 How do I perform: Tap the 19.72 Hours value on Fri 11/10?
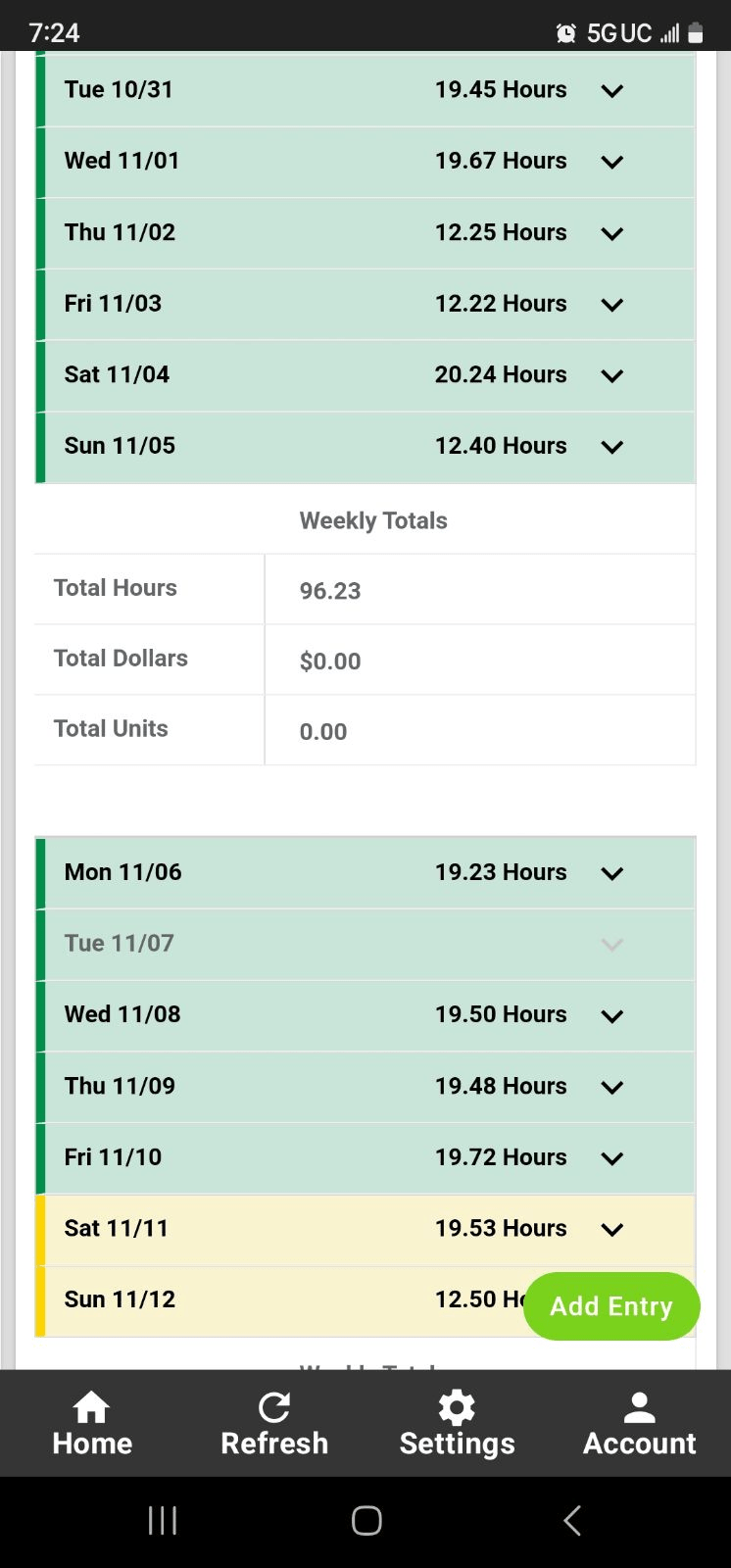501,1157
